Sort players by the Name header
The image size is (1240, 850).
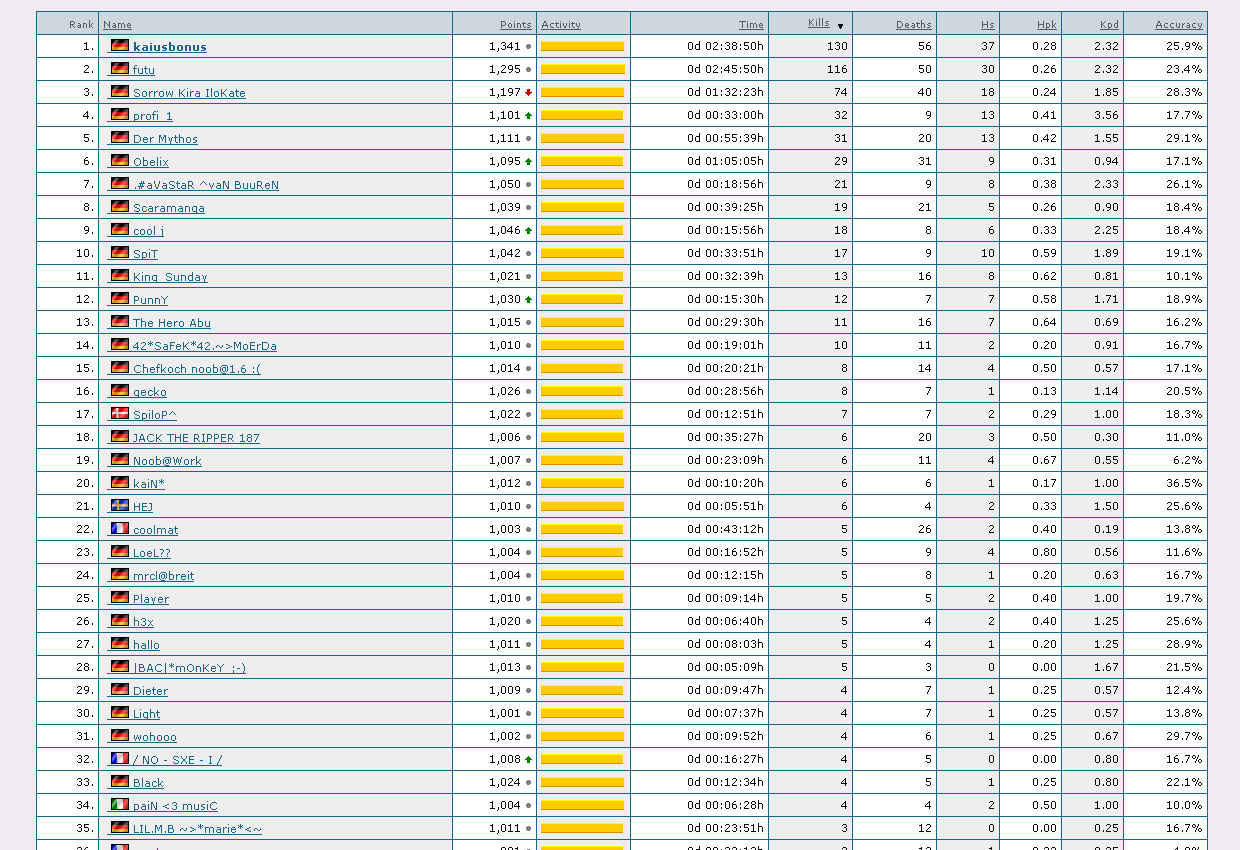point(117,25)
